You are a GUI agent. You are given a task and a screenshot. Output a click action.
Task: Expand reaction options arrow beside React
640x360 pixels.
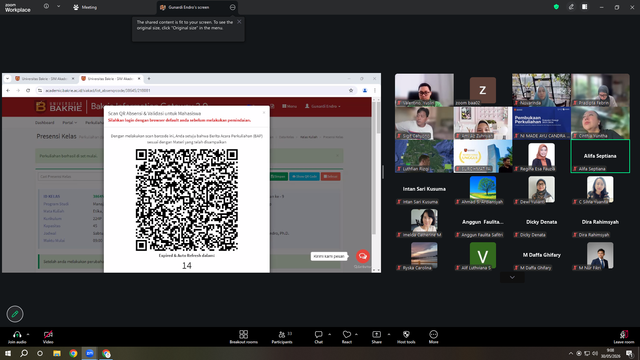click(x=356, y=334)
